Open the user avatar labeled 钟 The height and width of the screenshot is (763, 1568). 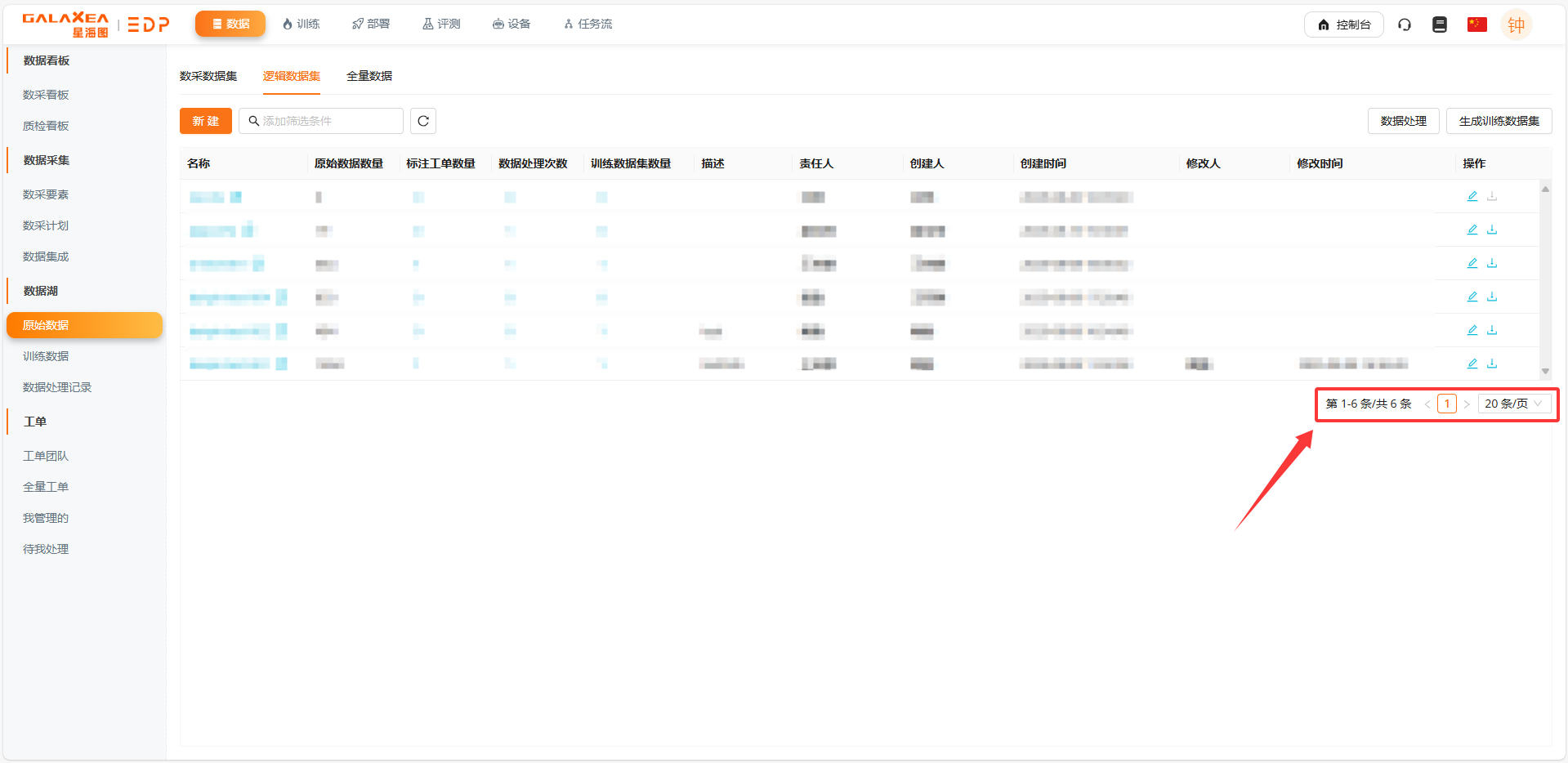point(1516,25)
